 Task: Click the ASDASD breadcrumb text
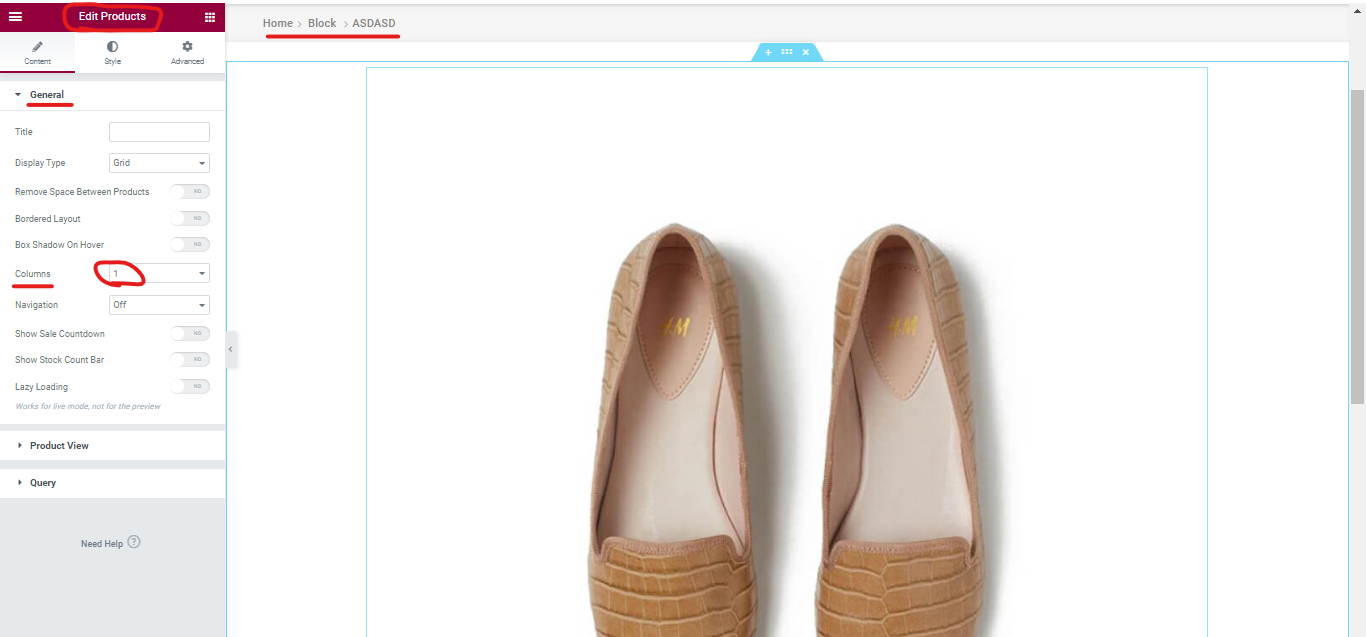coord(374,23)
